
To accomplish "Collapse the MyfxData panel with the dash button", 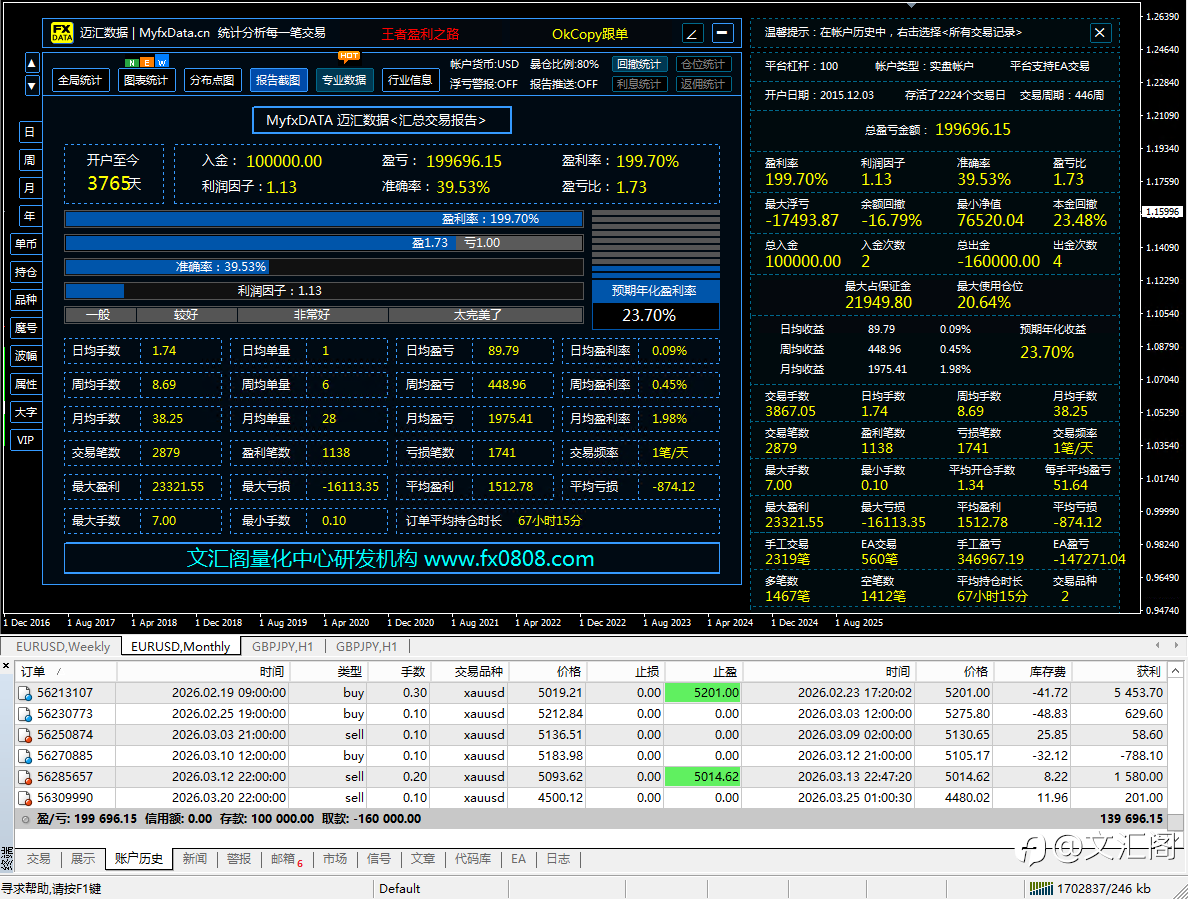I will (723, 33).
